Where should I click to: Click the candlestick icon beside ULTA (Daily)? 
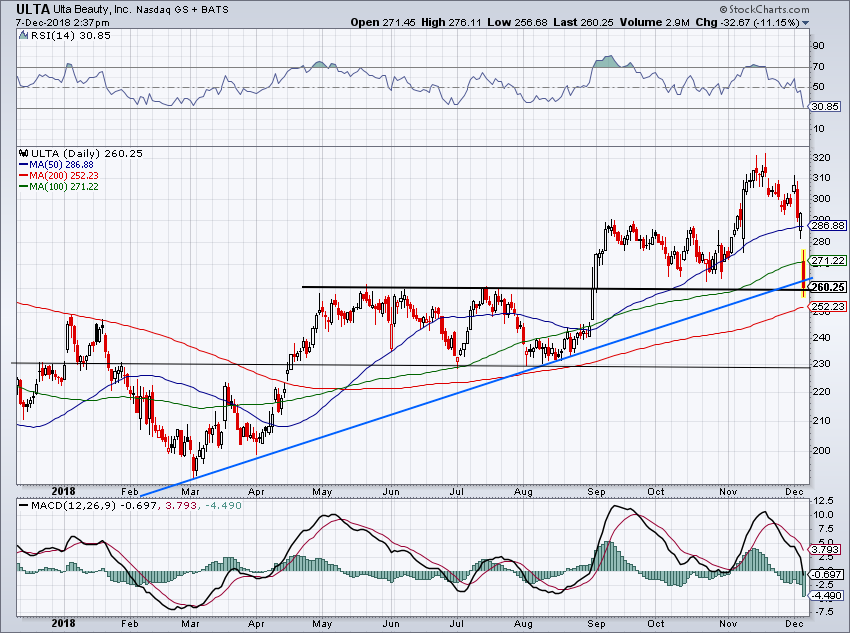click(23, 153)
